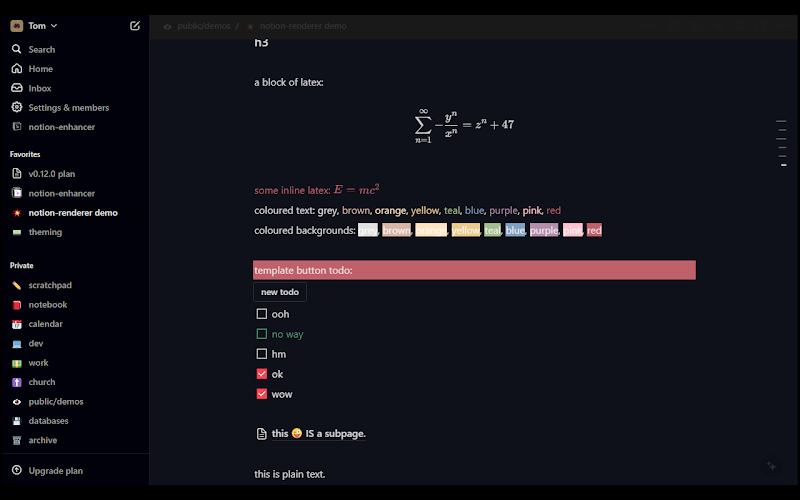The image size is (800, 500).
Task: Click the notebook red book icon
Action: [x=17, y=305]
